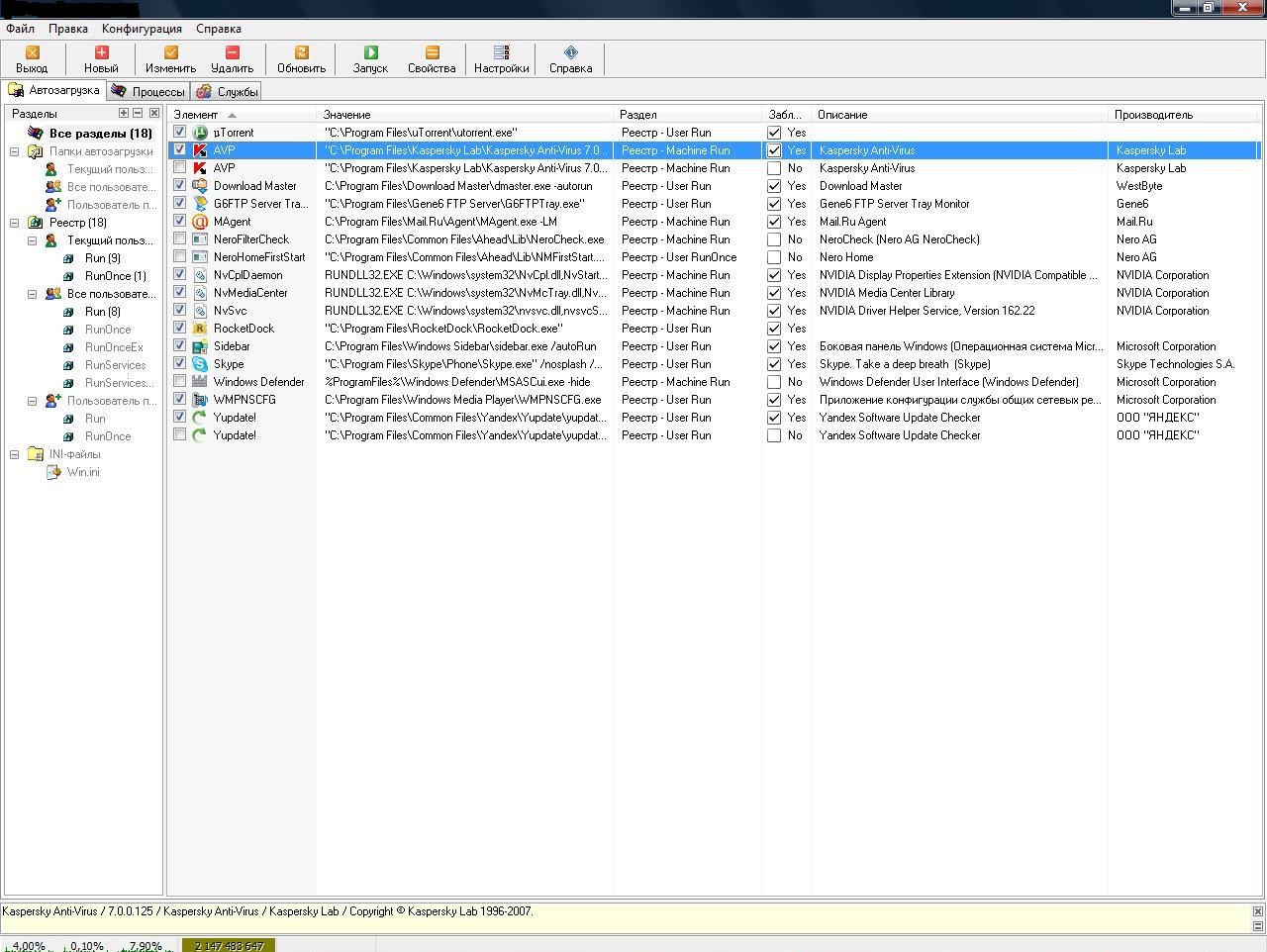This screenshot has width=1267, height=952.
Task: Sort by the Производитель column header
Action: pyautogui.click(x=1184, y=115)
